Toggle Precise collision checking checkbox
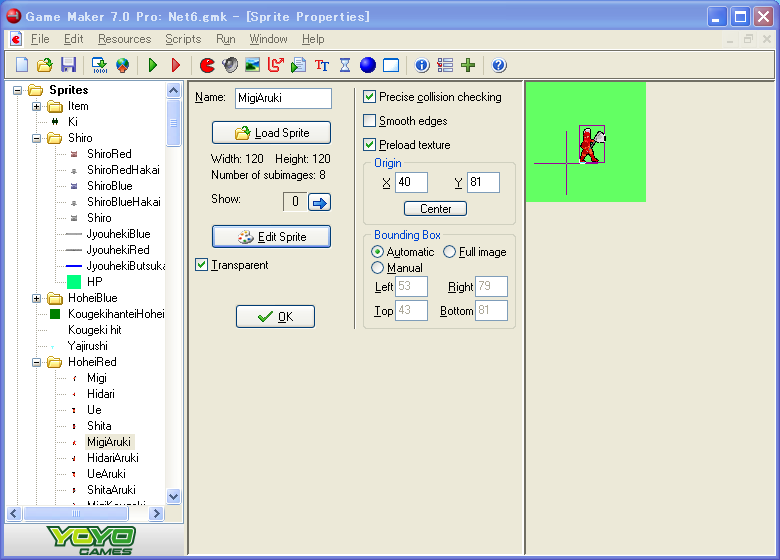The height and width of the screenshot is (560, 780). pyautogui.click(x=369, y=97)
